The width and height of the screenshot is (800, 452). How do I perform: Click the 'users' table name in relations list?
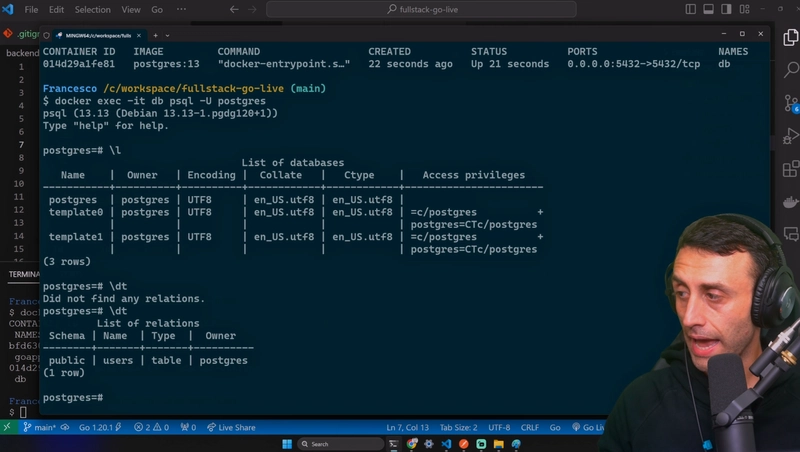[118, 360]
